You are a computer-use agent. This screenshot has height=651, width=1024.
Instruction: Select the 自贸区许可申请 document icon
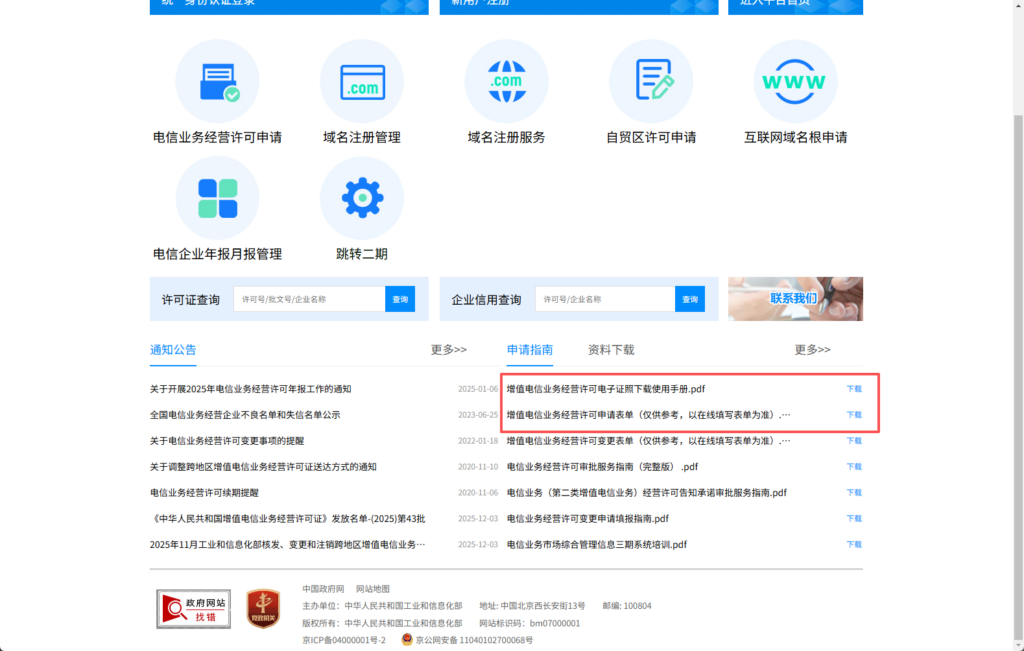coord(651,81)
